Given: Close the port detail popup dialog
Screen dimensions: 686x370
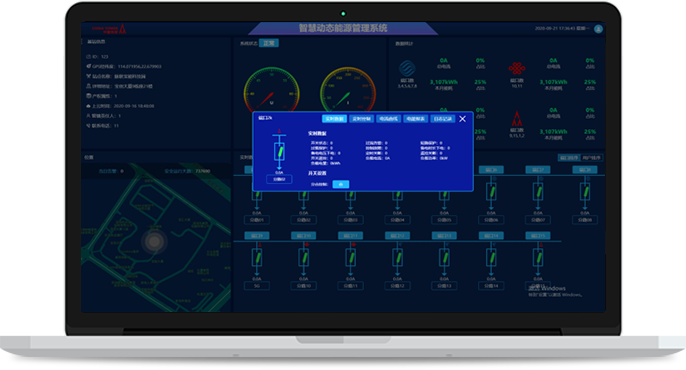Looking at the screenshot, I should [x=462, y=119].
